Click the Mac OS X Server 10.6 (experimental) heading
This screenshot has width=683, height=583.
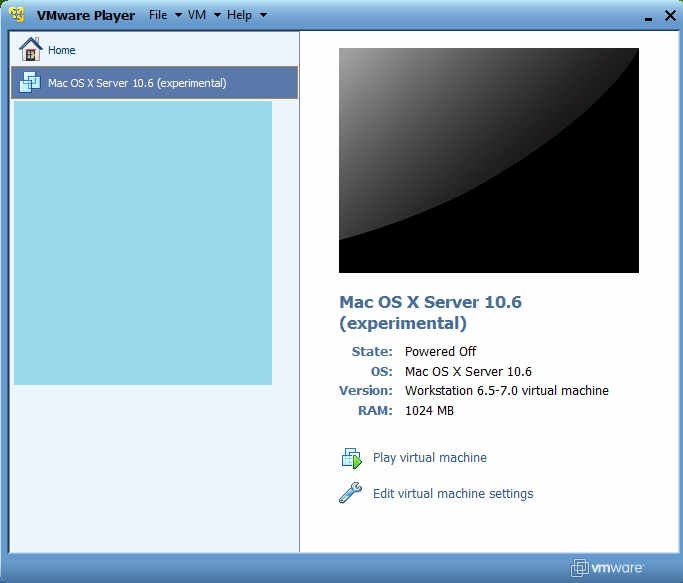pyautogui.click(x=430, y=312)
